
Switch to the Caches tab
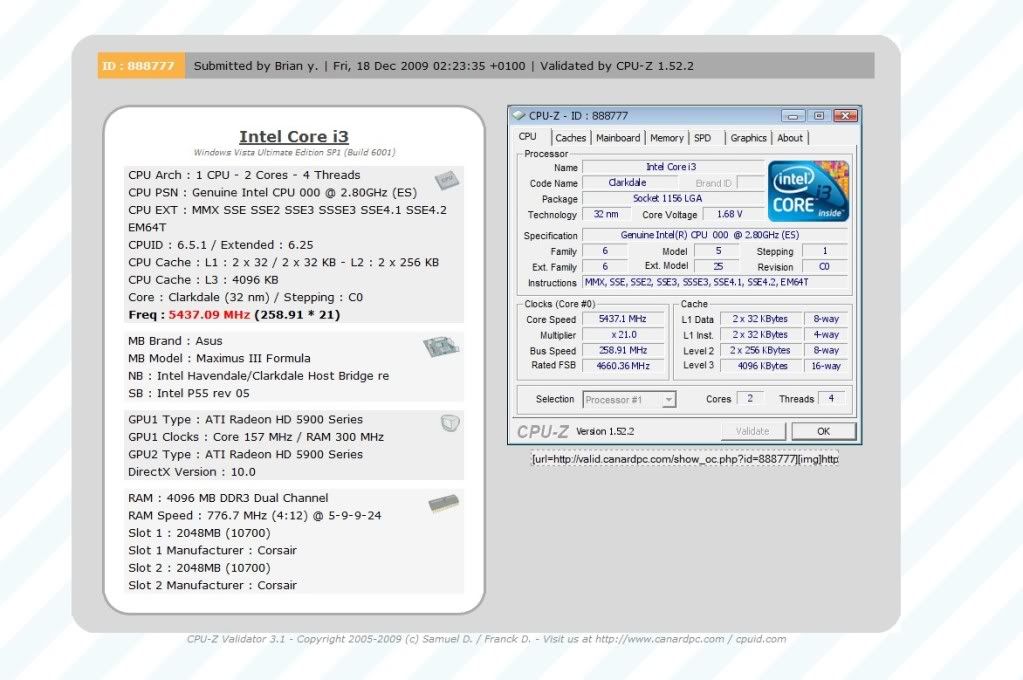pyautogui.click(x=570, y=138)
